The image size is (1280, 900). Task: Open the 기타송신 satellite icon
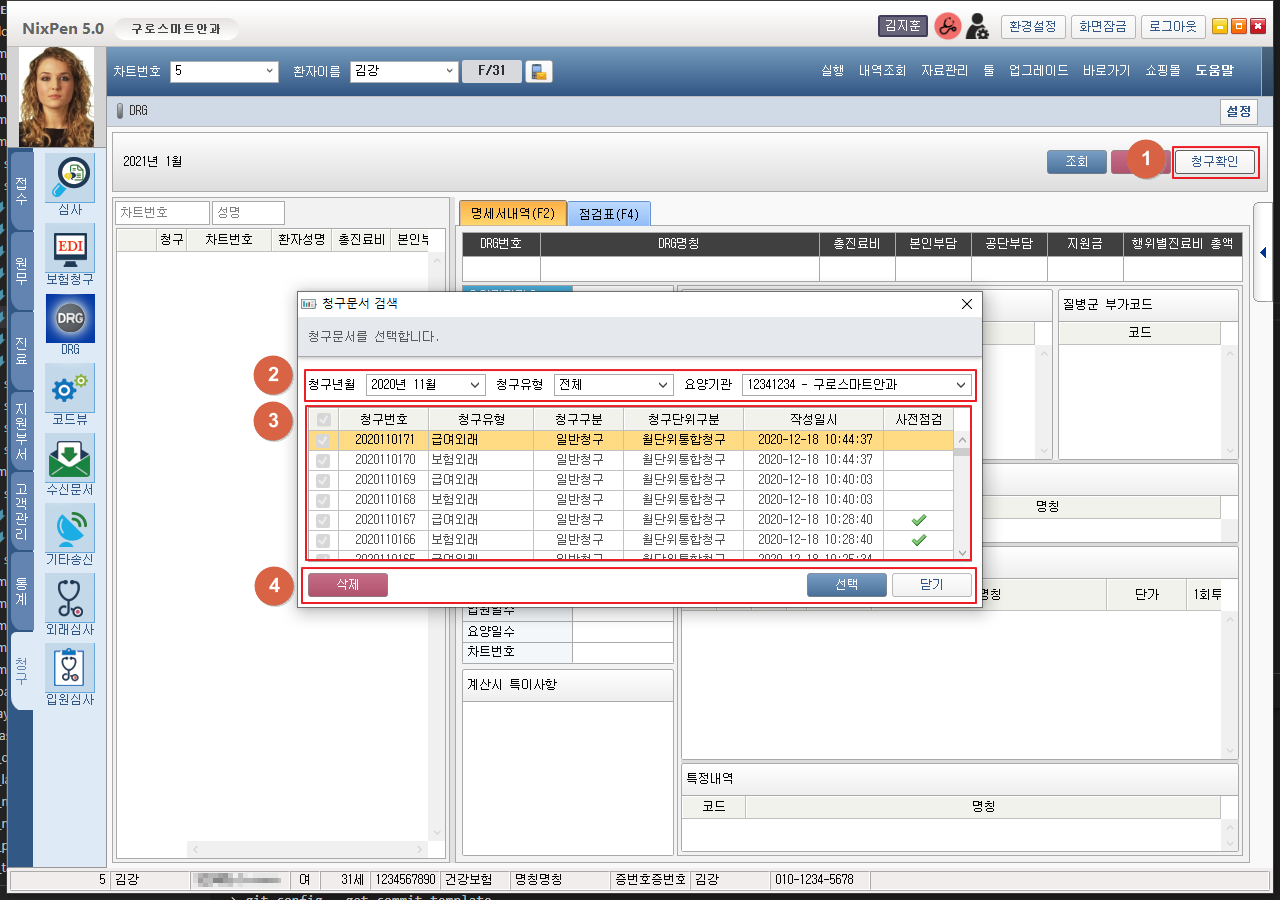click(70, 529)
